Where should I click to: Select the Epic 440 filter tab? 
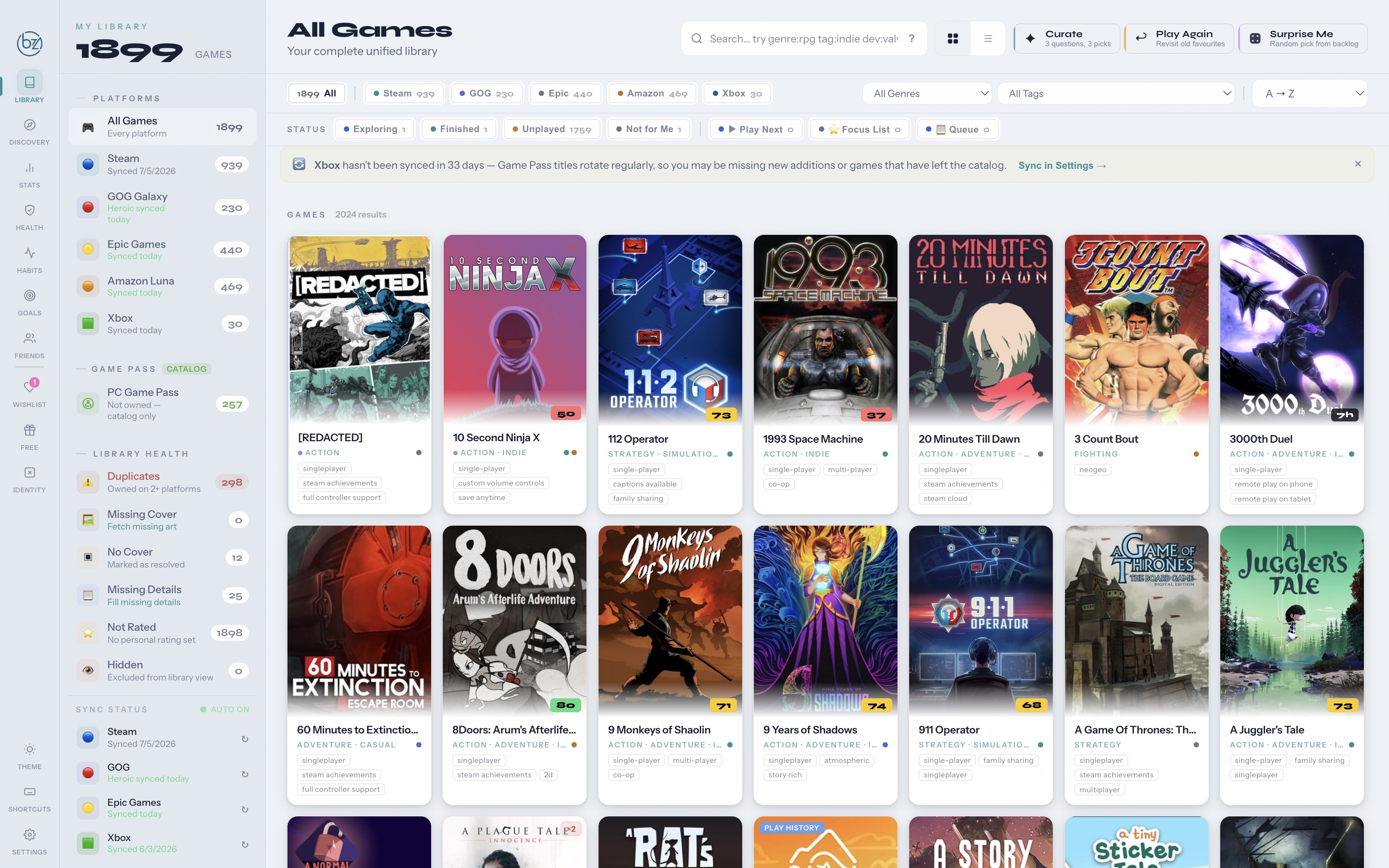tap(565, 94)
